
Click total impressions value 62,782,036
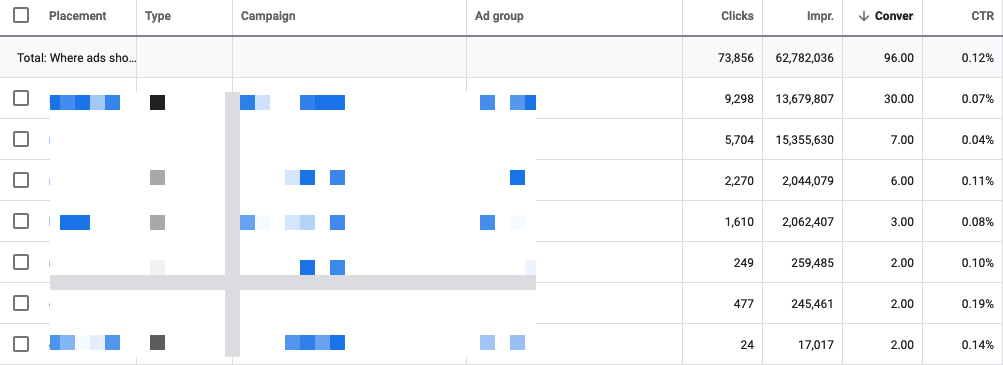(804, 58)
